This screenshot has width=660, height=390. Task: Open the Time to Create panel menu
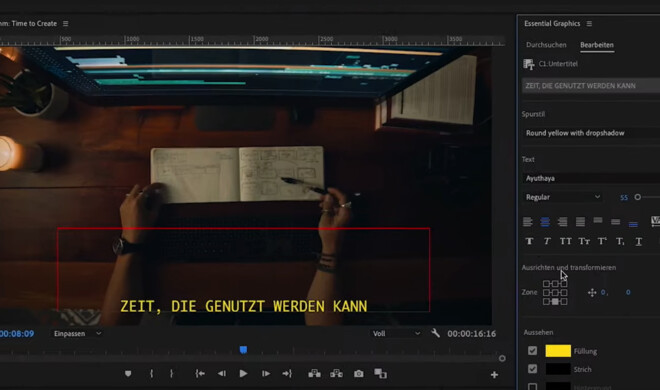[66, 24]
